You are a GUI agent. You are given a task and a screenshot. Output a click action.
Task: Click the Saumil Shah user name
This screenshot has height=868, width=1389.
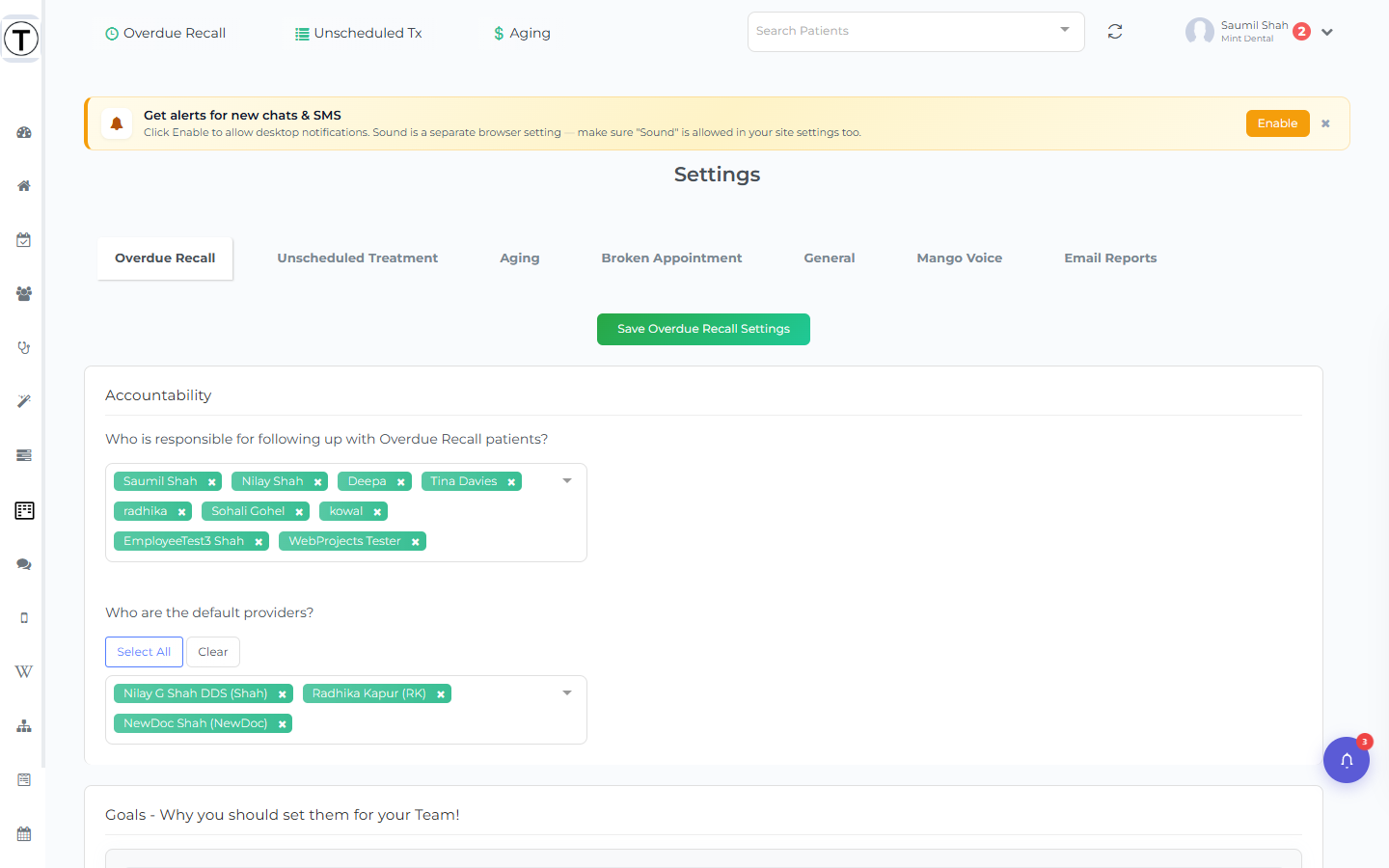[1254, 25]
